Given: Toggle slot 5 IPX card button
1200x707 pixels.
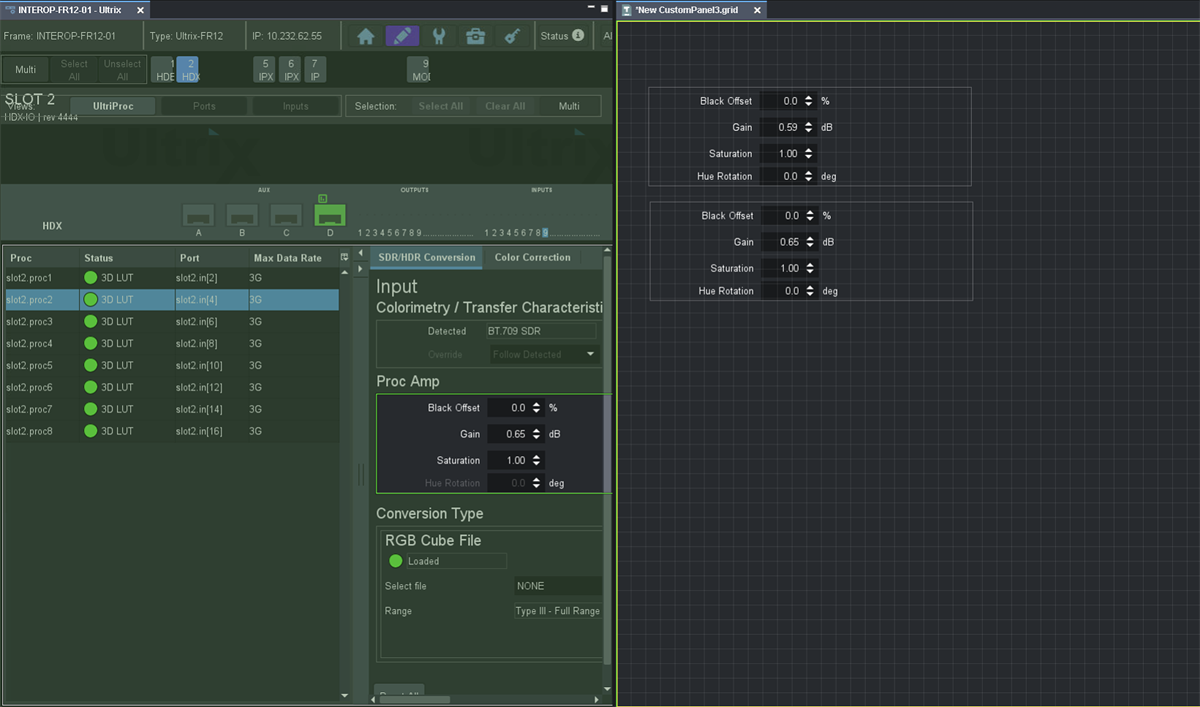Looking at the screenshot, I should point(266,70).
